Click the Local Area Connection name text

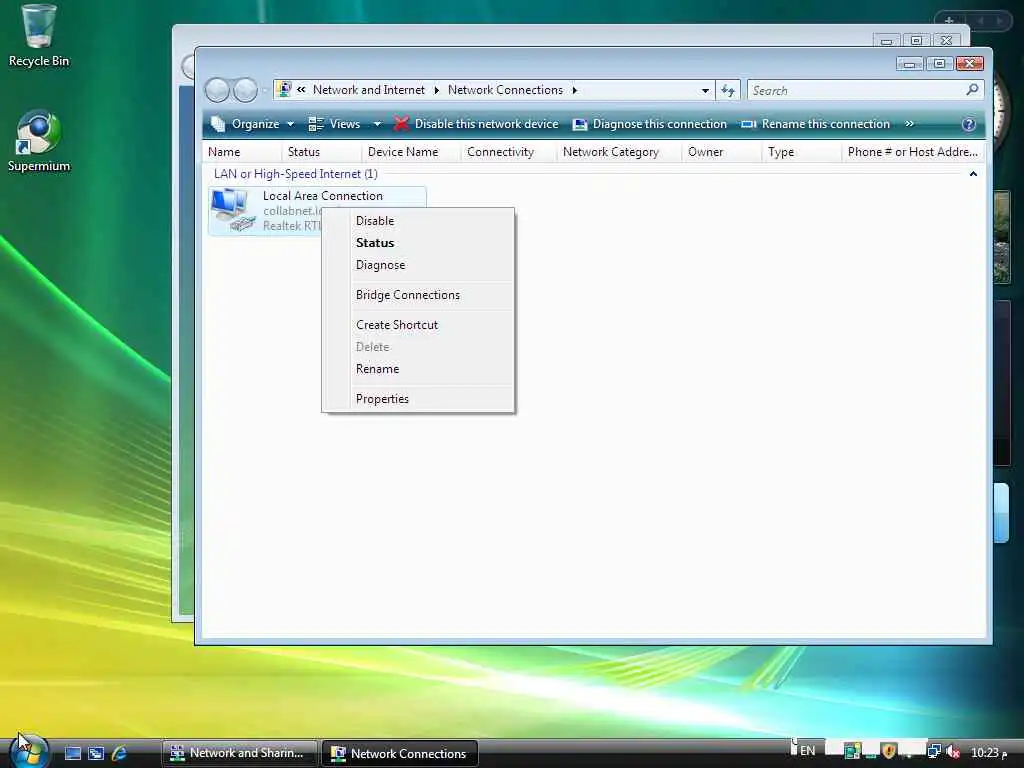pos(323,196)
